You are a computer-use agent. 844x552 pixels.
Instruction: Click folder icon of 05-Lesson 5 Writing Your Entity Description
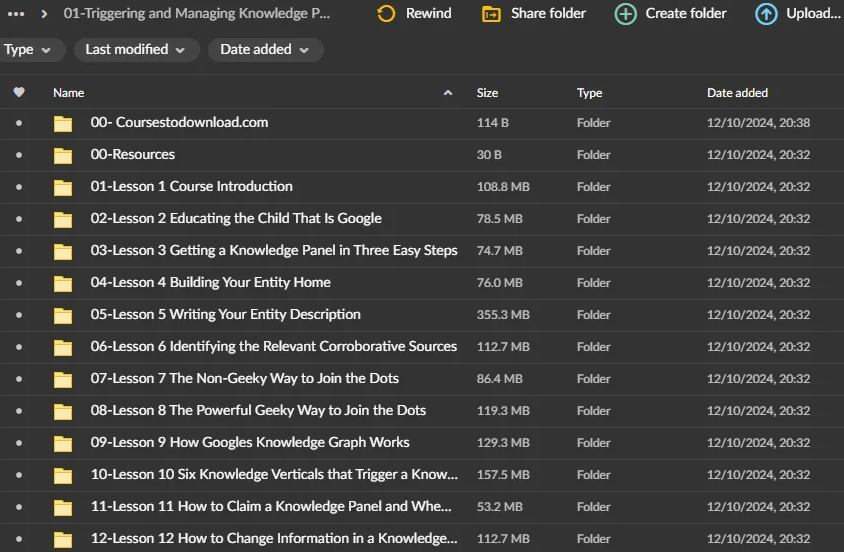pyautogui.click(x=63, y=315)
